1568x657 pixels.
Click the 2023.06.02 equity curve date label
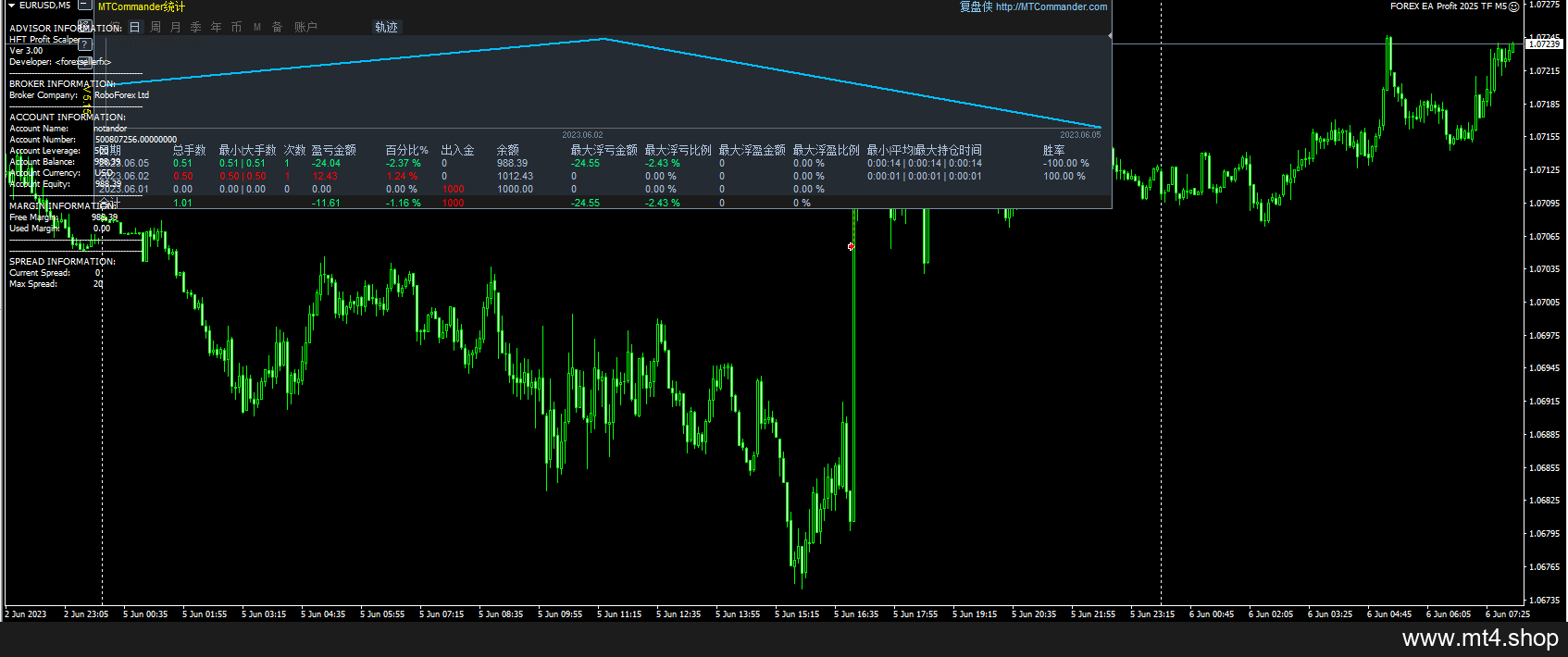pyautogui.click(x=582, y=135)
